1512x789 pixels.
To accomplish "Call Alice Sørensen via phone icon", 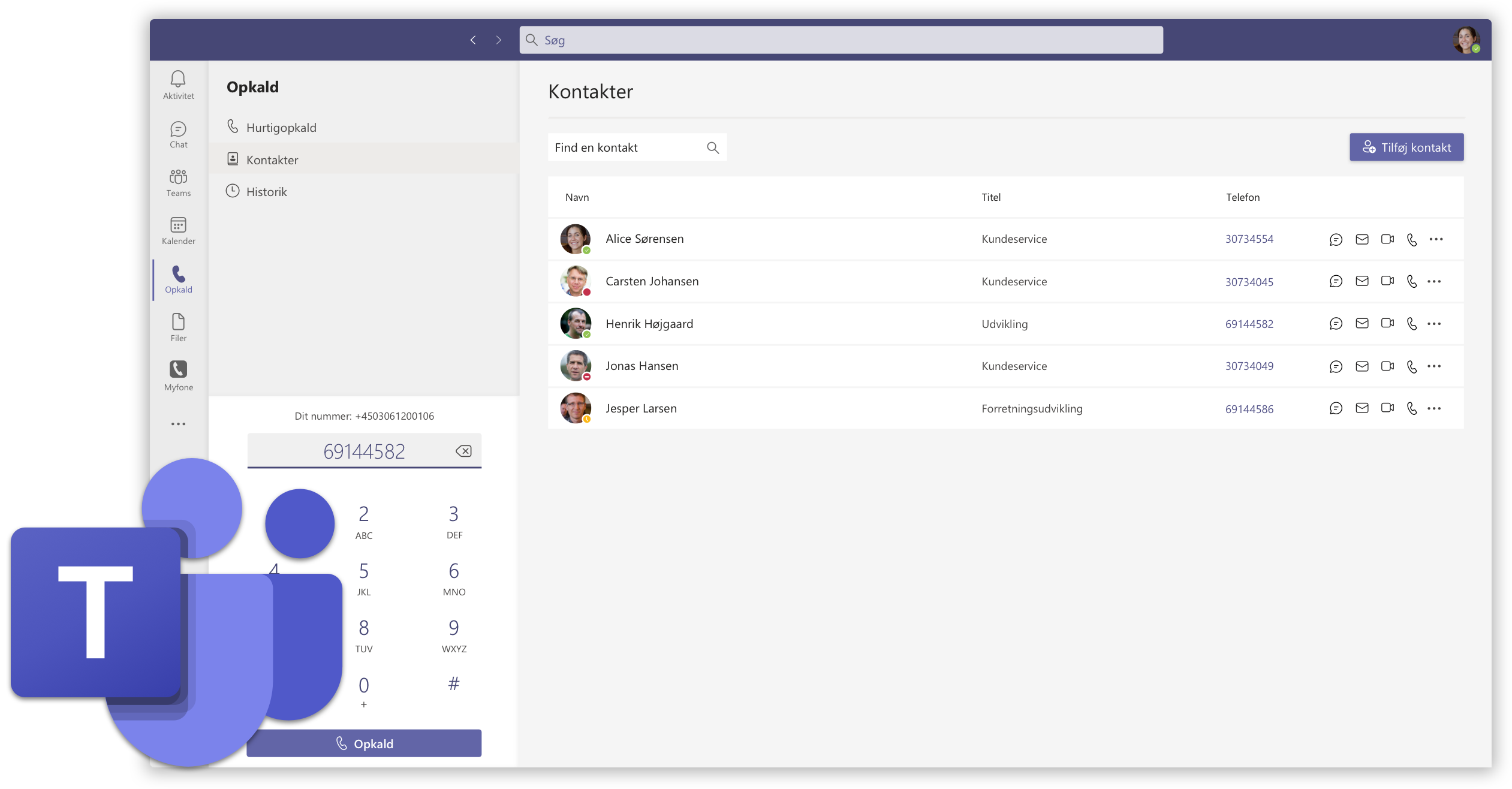I will pyautogui.click(x=1412, y=239).
